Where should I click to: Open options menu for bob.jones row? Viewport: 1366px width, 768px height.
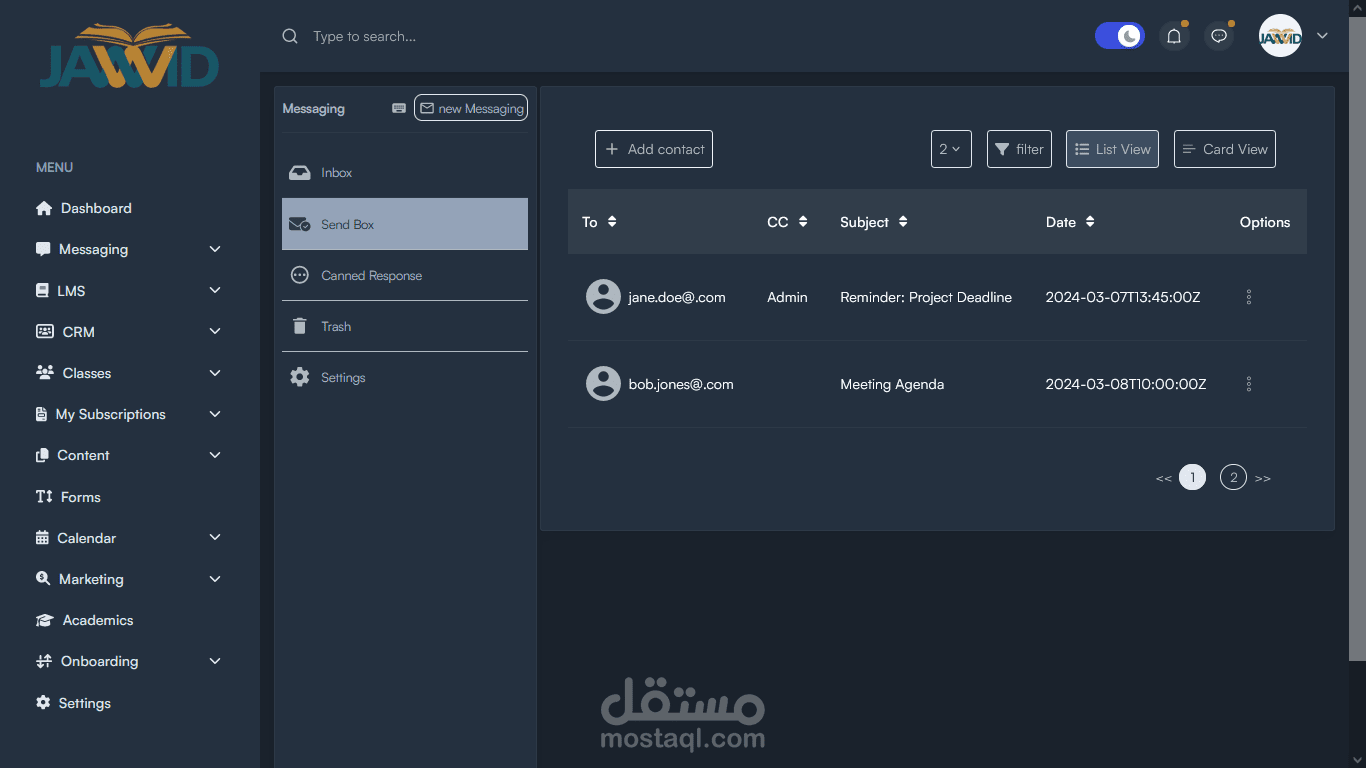1249,384
